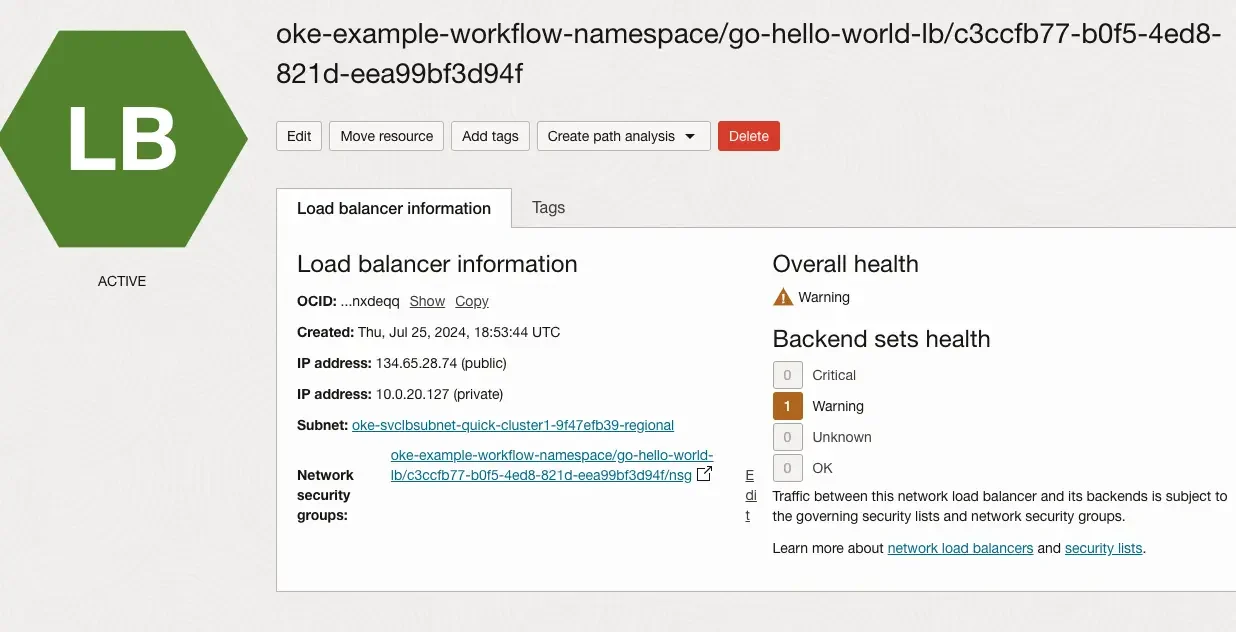This screenshot has width=1236, height=632.
Task: Click the private IP address 10.0.20.127
Action: pyautogui.click(x=413, y=394)
